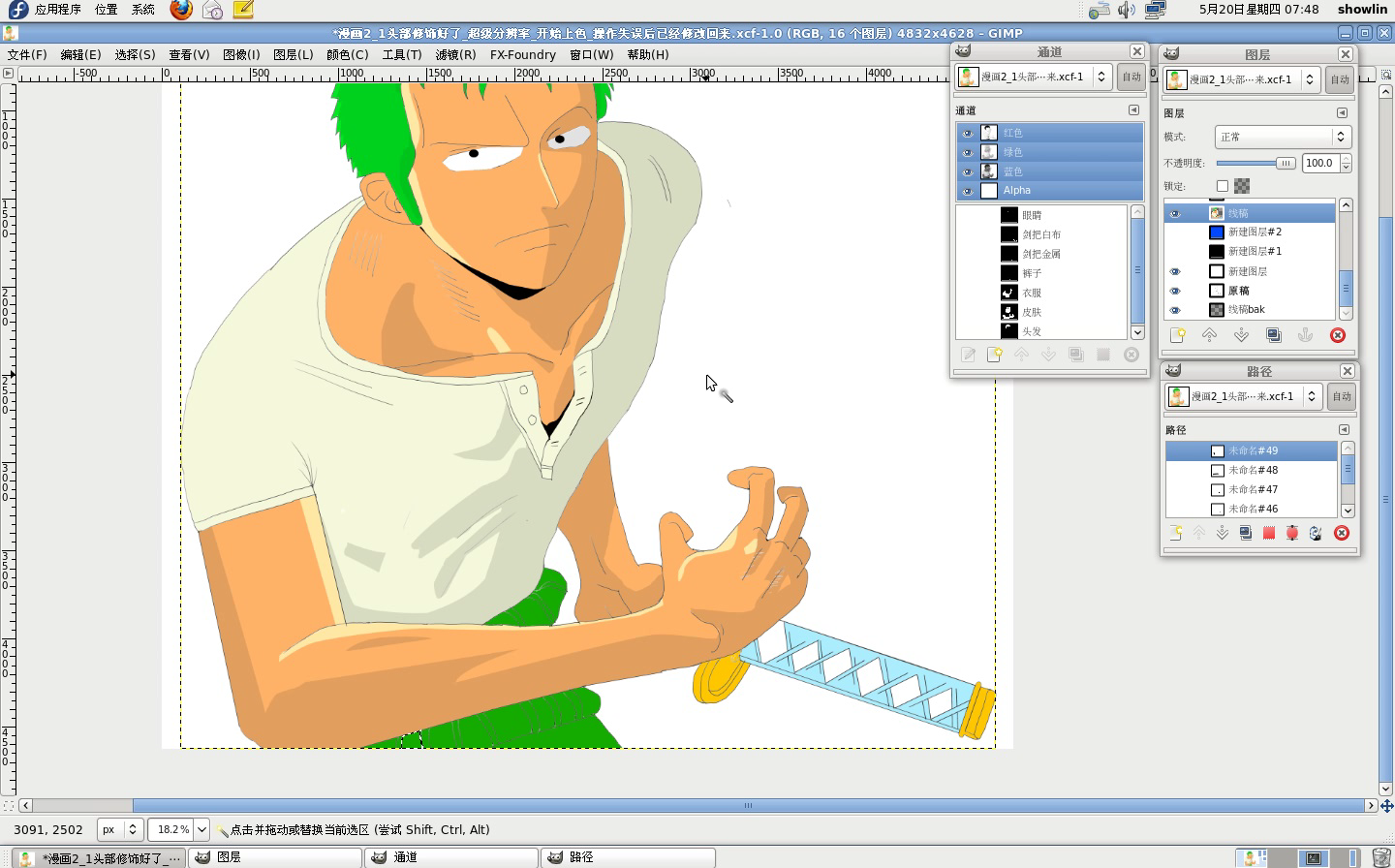Viewport: 1395px width, 868px height.
Task: Create a new channel in Channels dialog
Action: tap(994, 355)
